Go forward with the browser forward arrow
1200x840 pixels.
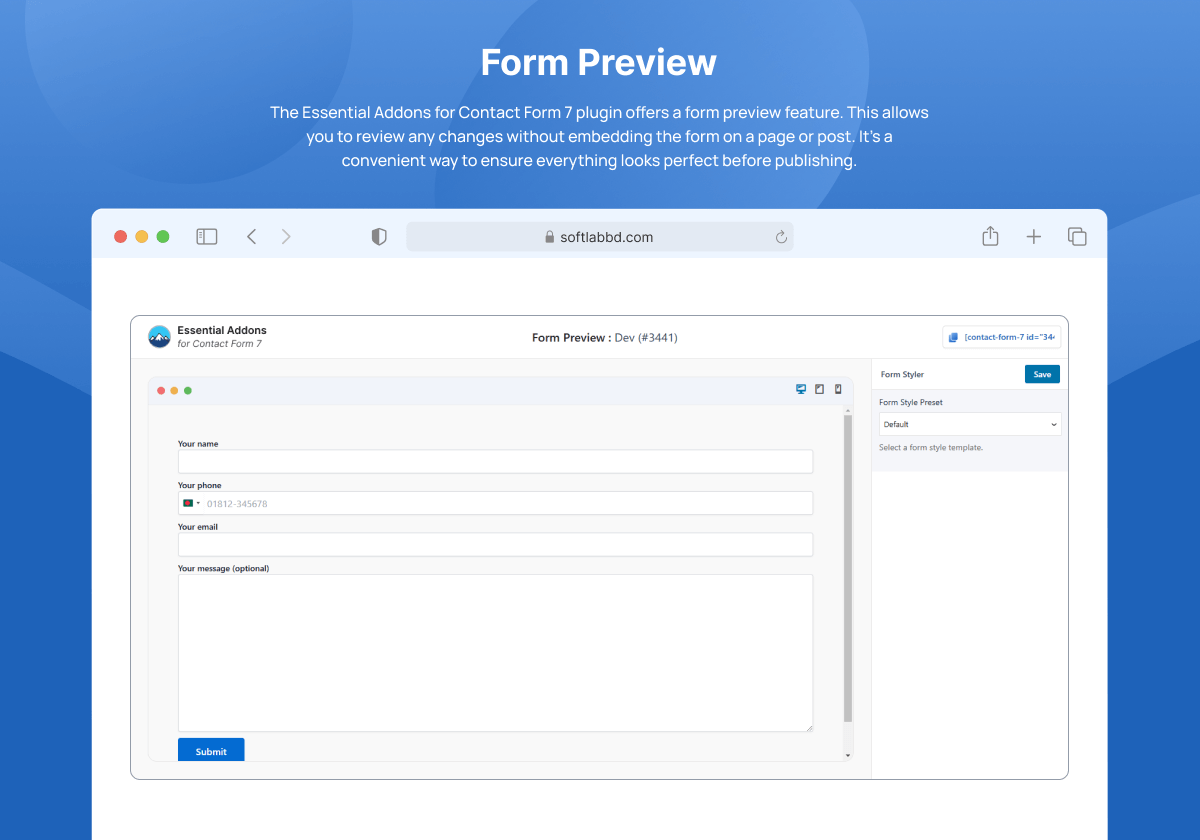(x=286, y=237)
